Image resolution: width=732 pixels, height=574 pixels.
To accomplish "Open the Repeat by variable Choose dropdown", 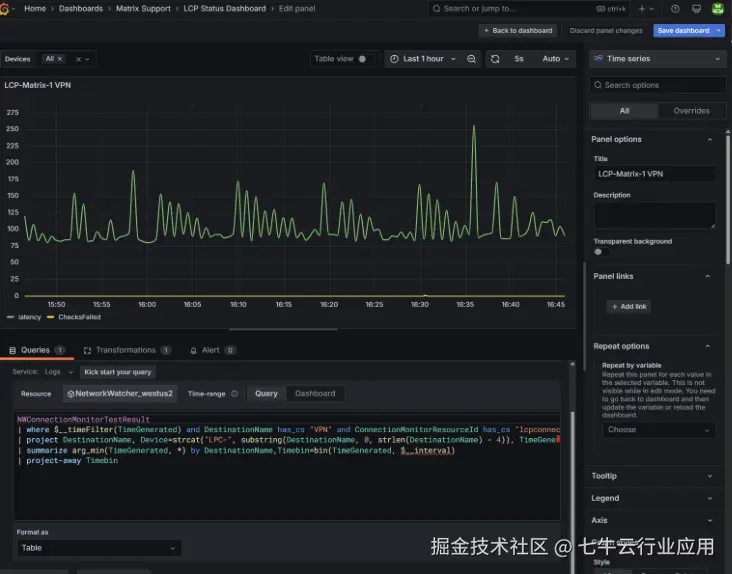I will pos(658,430).
